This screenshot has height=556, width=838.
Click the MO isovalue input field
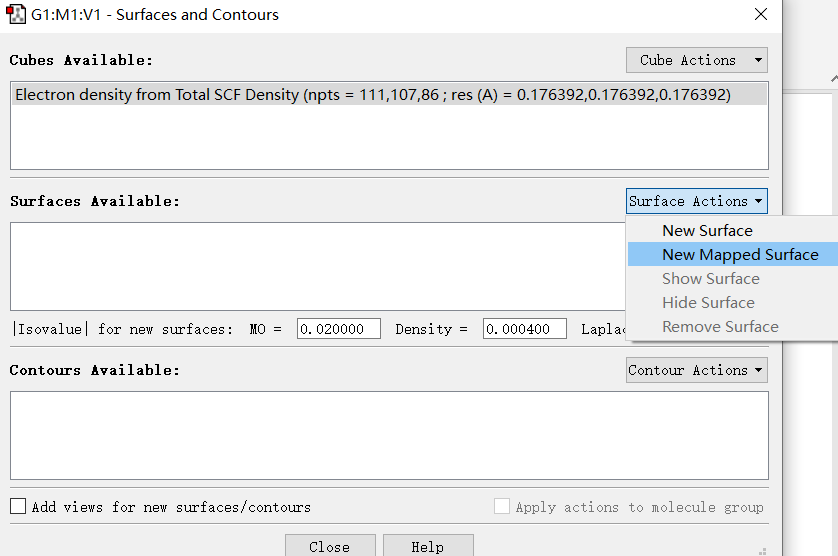tap(339, 329)
